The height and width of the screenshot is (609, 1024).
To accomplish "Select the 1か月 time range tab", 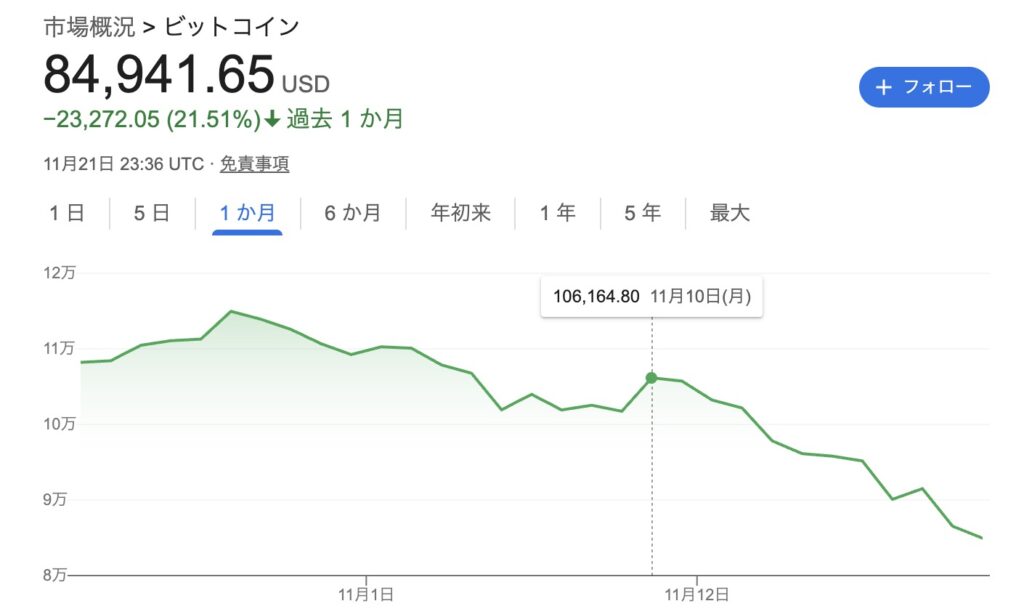I will [x=247, y=213].
